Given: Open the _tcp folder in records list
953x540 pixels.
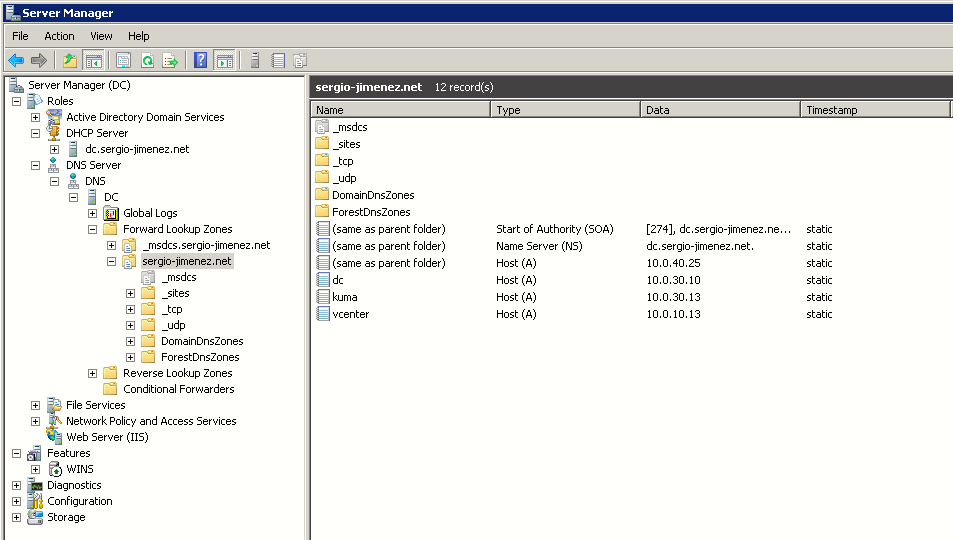Looking at the screenshot, I should tap(343, 161).
